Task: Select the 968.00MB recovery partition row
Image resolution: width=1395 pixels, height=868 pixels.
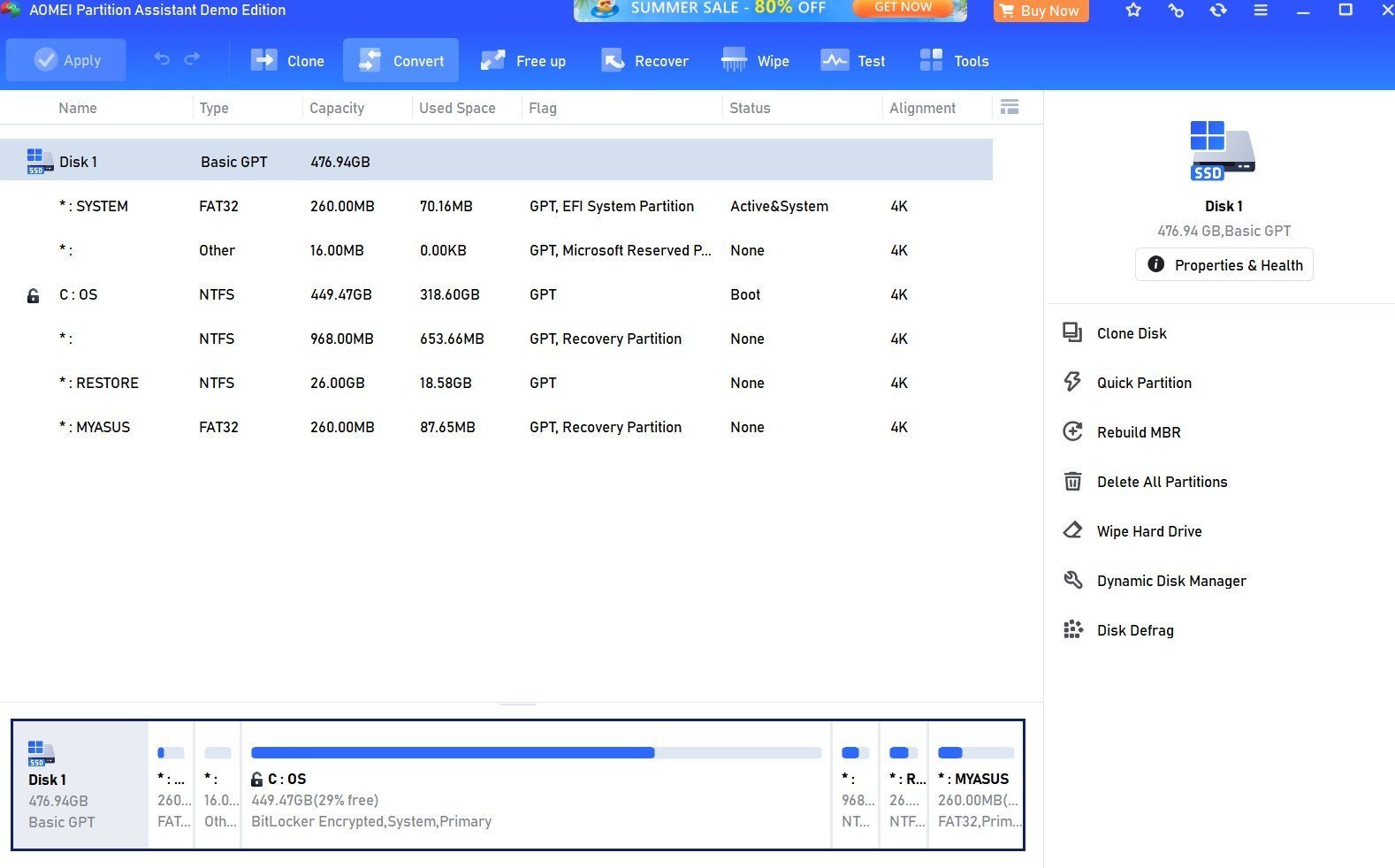Action: click(496, 339)
